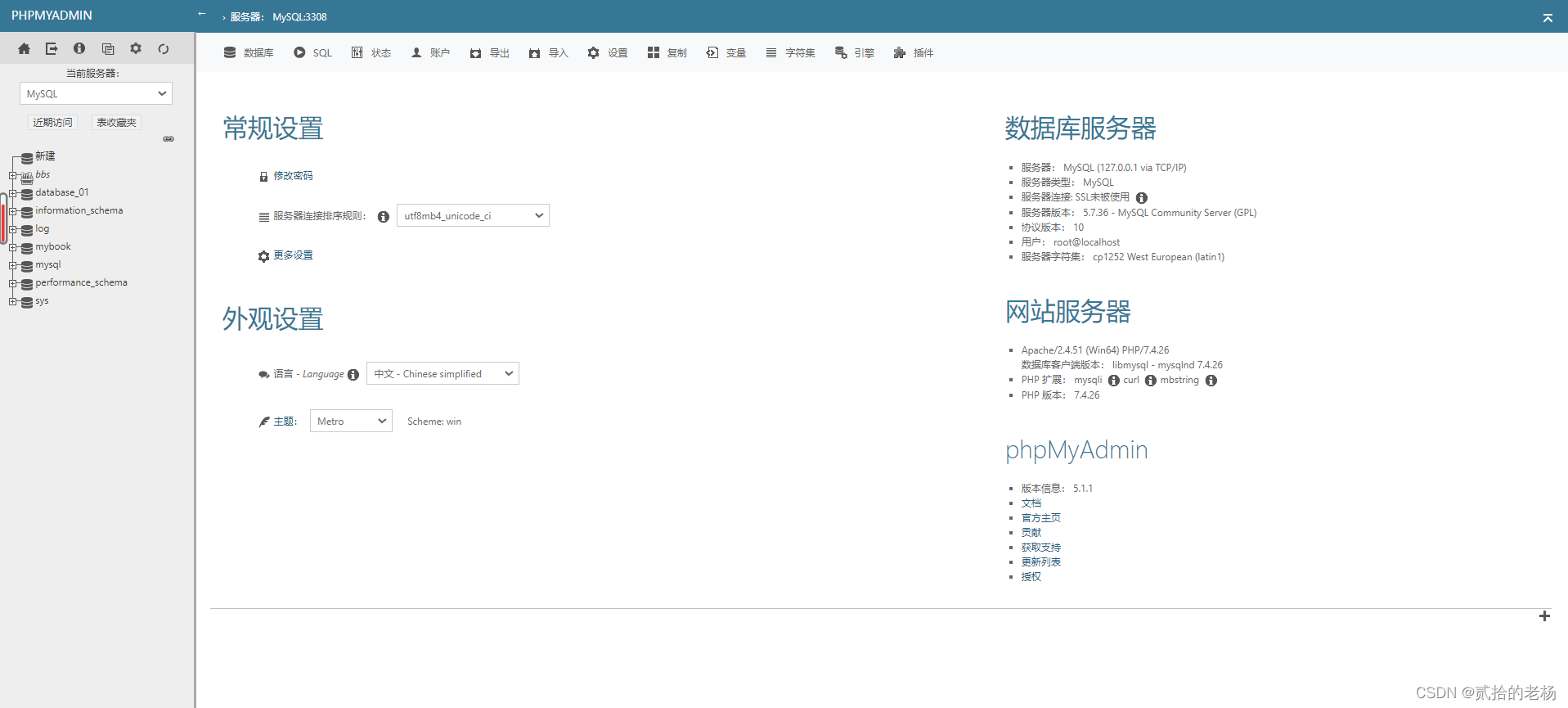Switch to the 状态 (Status) tab
Image resolution: width=1568 pixels, height=708 pixels.
pos(371,53)
